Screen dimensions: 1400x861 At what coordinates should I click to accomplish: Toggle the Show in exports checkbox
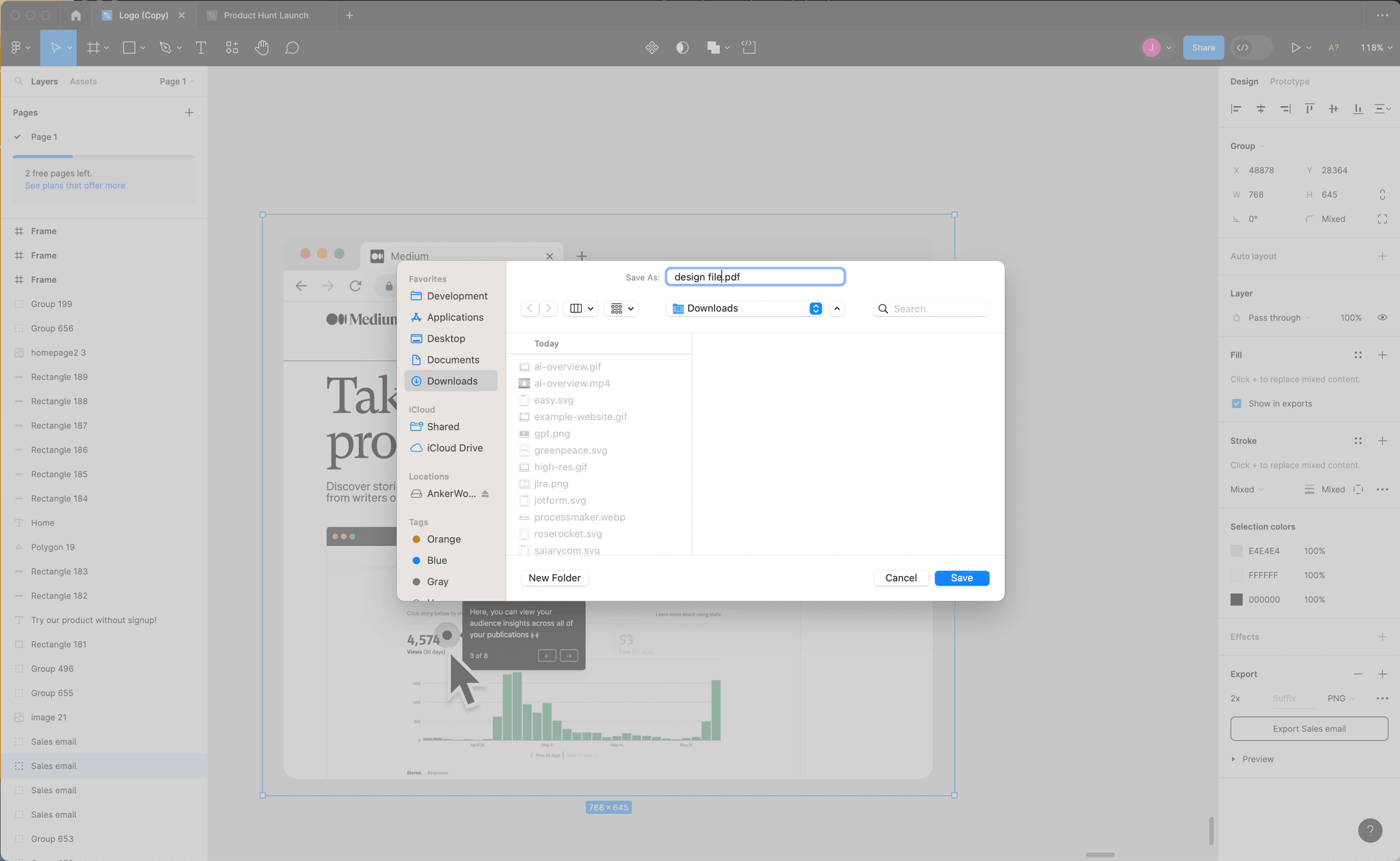pos(1237,403)
